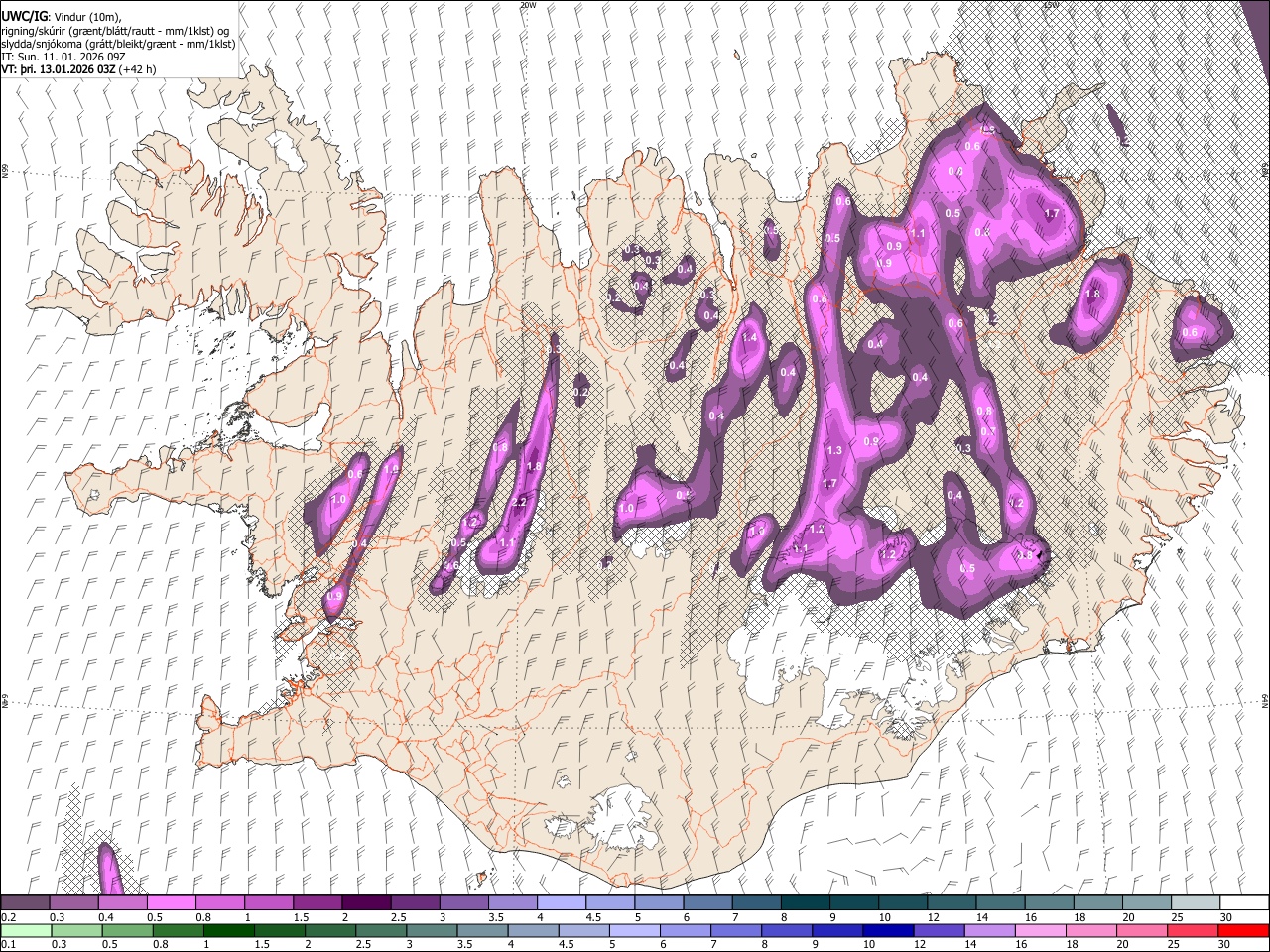1270x952 pixels.
Task: Pick violet rain swatch between 14 and 16
Action: pos(988,930)
